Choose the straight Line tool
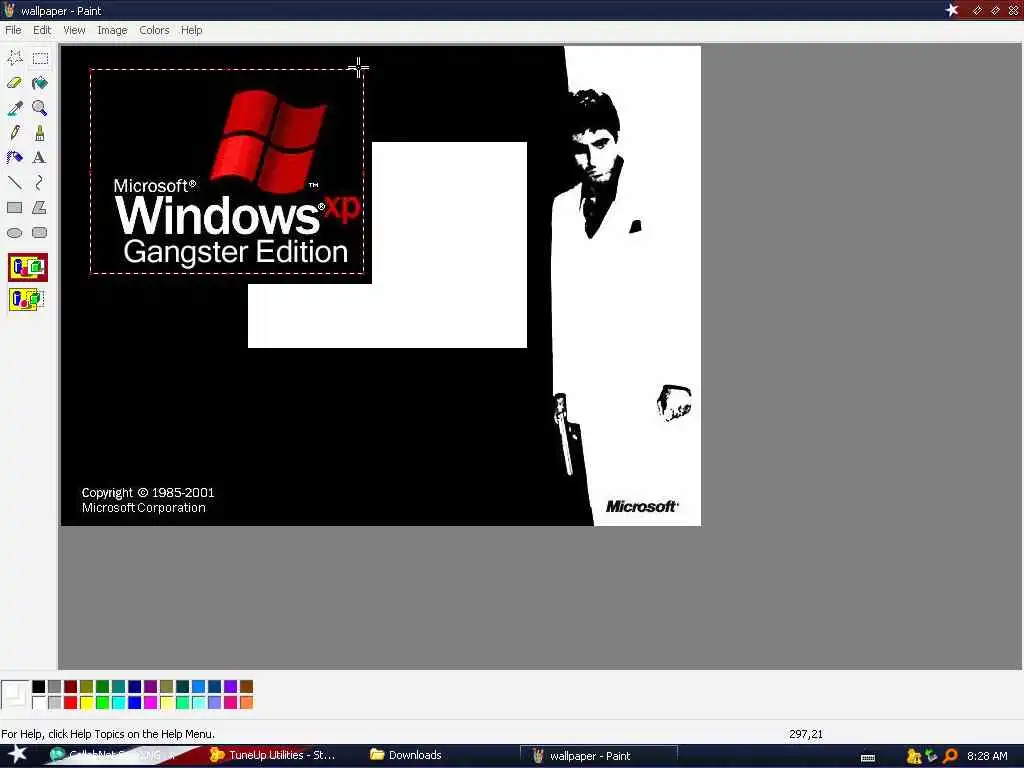The image size is (1024, 768). pos(14,182)
